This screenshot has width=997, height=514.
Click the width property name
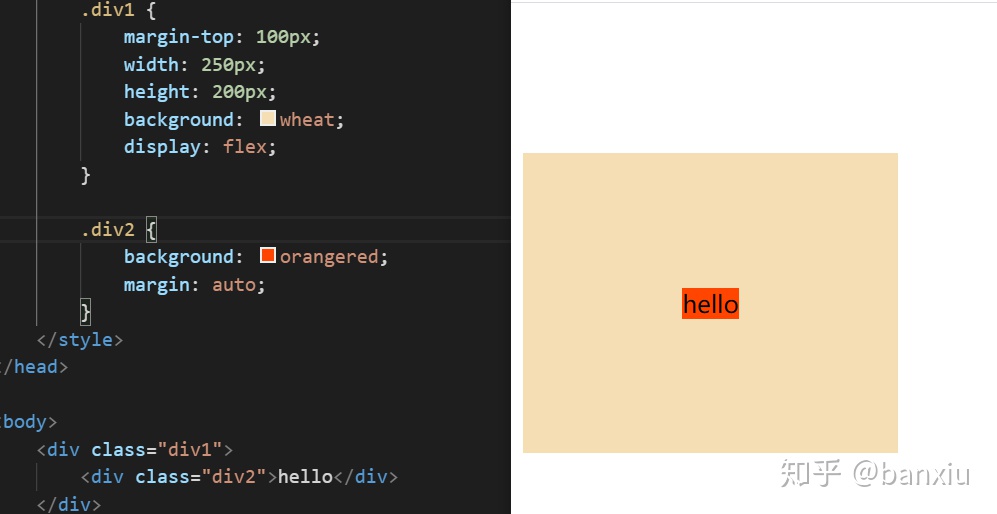tap(151, 64)
